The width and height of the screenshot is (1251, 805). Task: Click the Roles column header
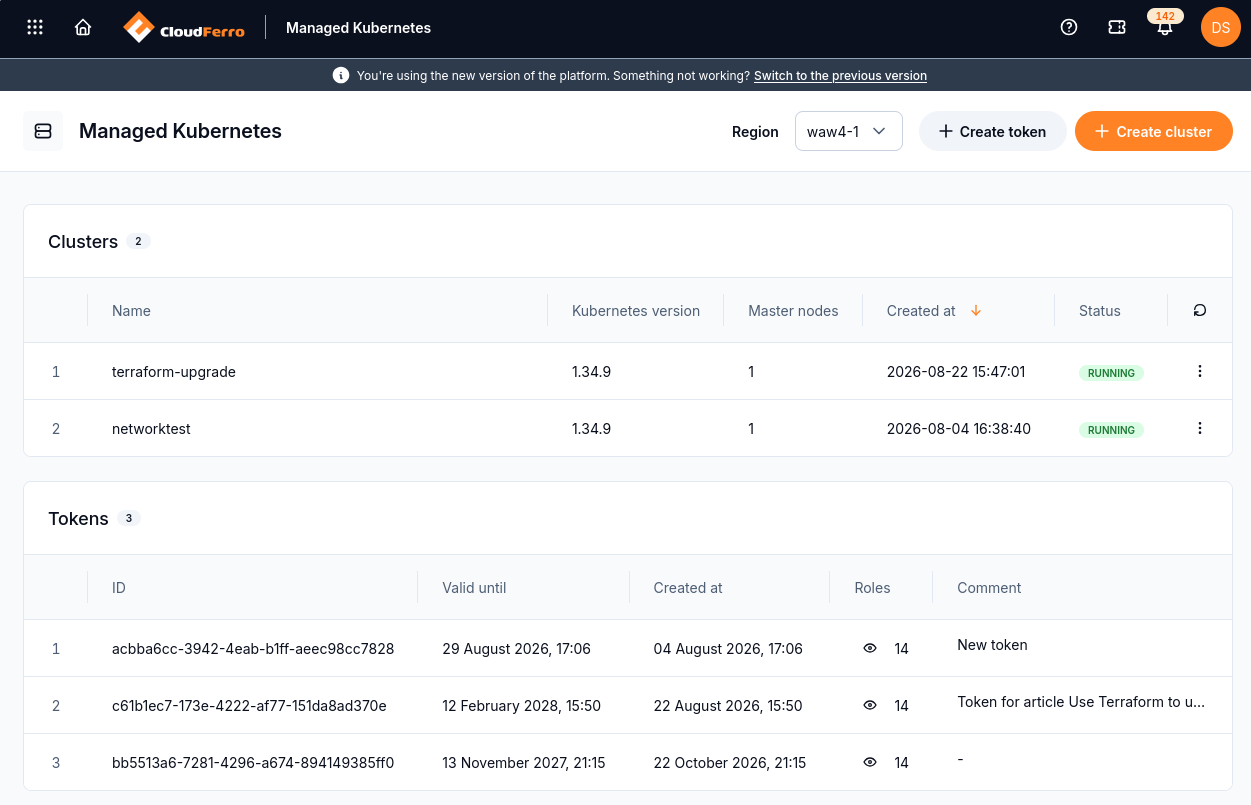pos(872,588)
